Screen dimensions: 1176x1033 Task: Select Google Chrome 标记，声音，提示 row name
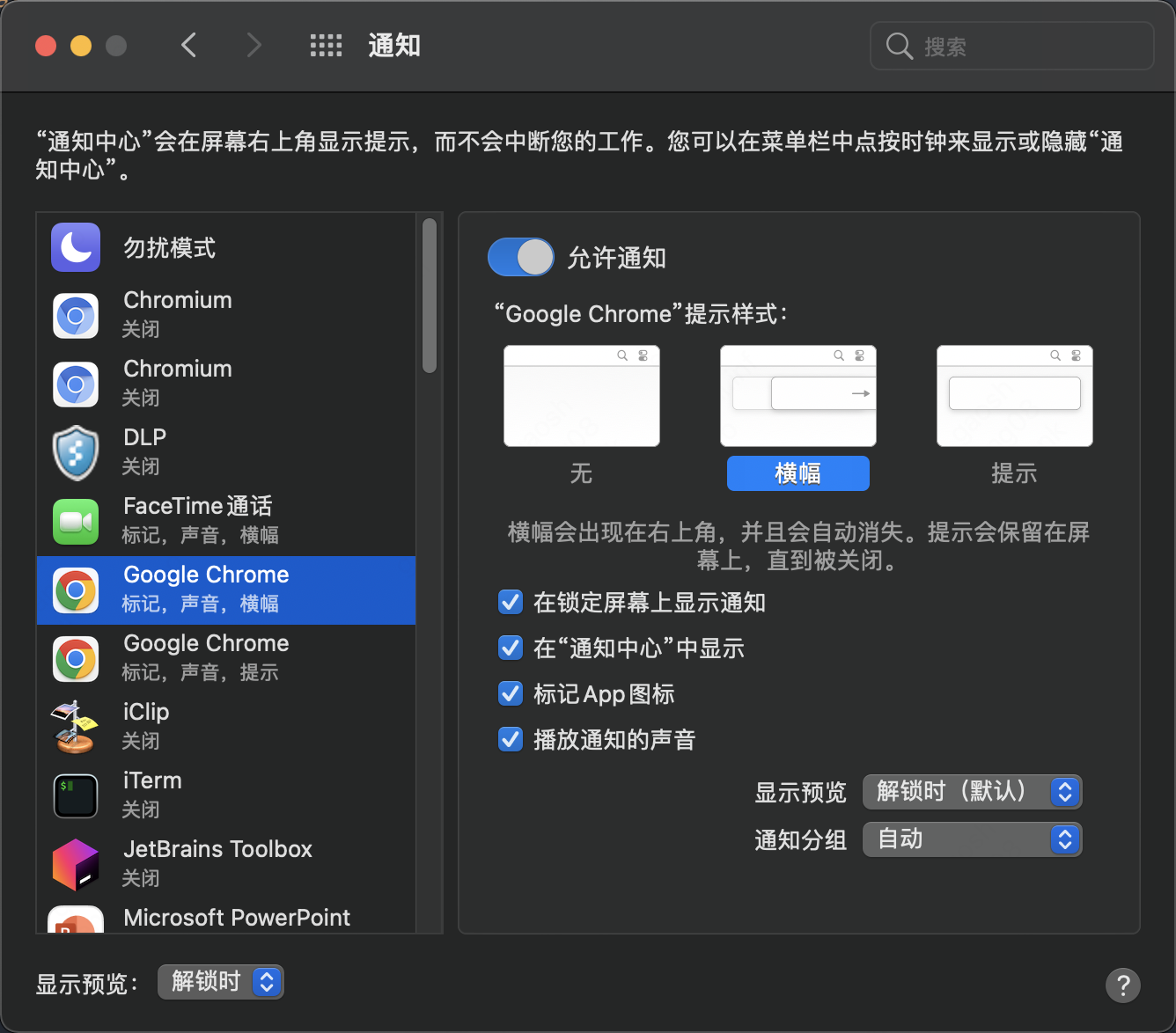(x=206, y=643)
